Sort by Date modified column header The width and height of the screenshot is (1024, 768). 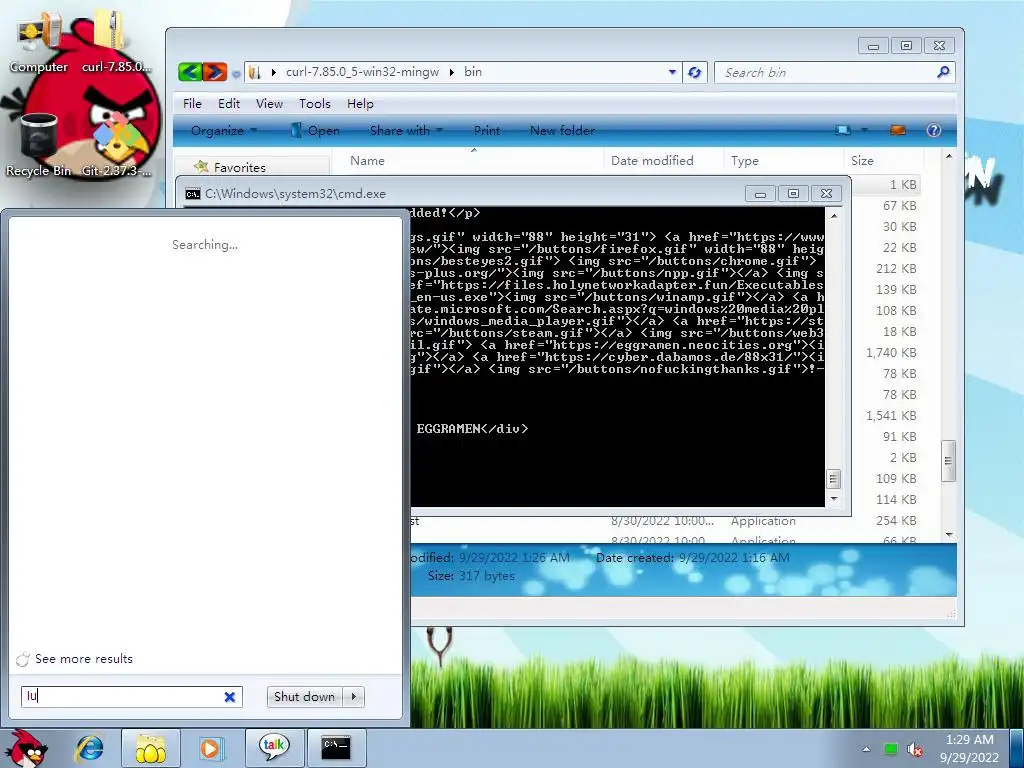(x=664, y=161)
